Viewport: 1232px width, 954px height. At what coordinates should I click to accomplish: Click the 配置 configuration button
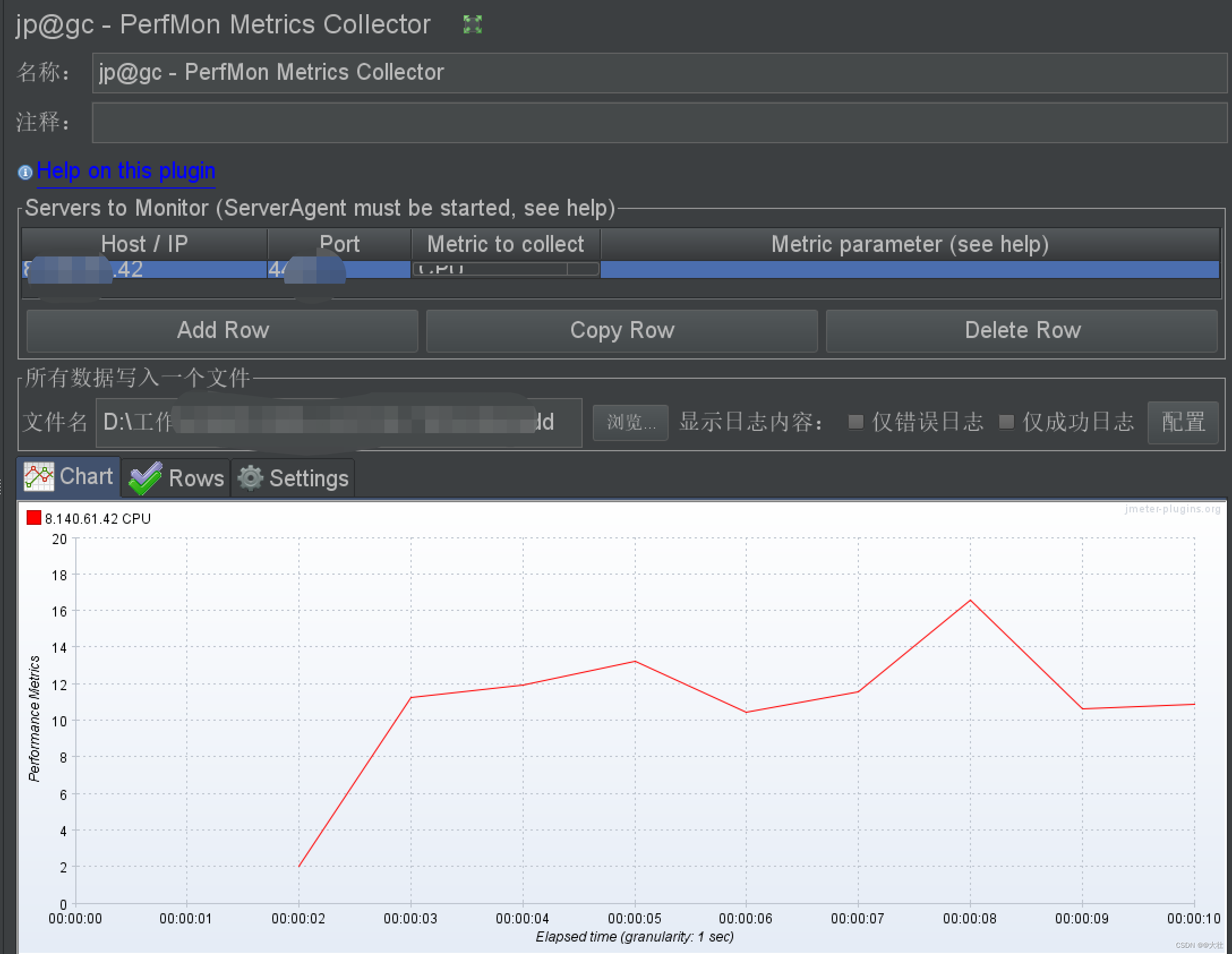coord(1183,422)
